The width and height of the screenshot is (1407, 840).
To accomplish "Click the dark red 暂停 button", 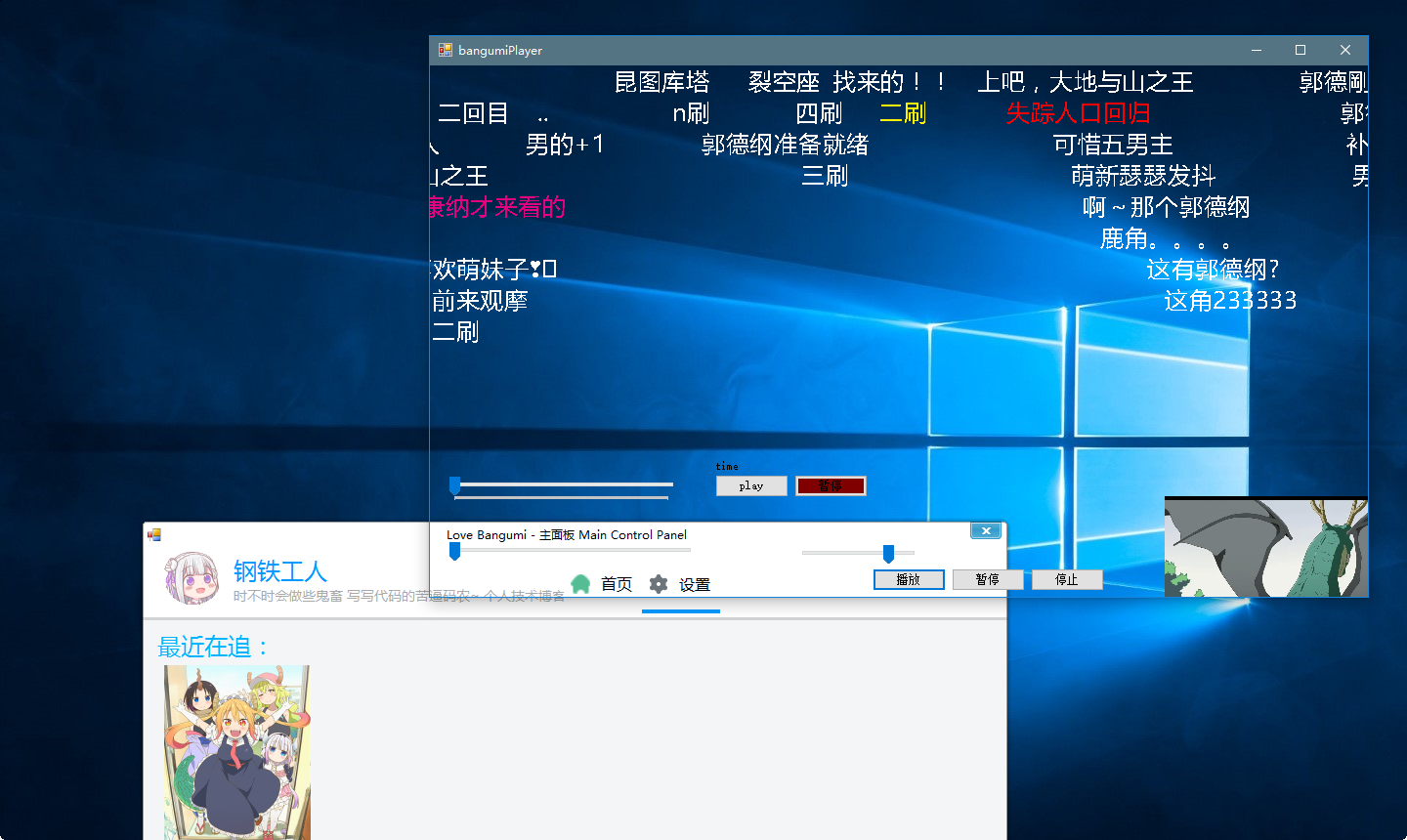I will click(x=830, y=485).
